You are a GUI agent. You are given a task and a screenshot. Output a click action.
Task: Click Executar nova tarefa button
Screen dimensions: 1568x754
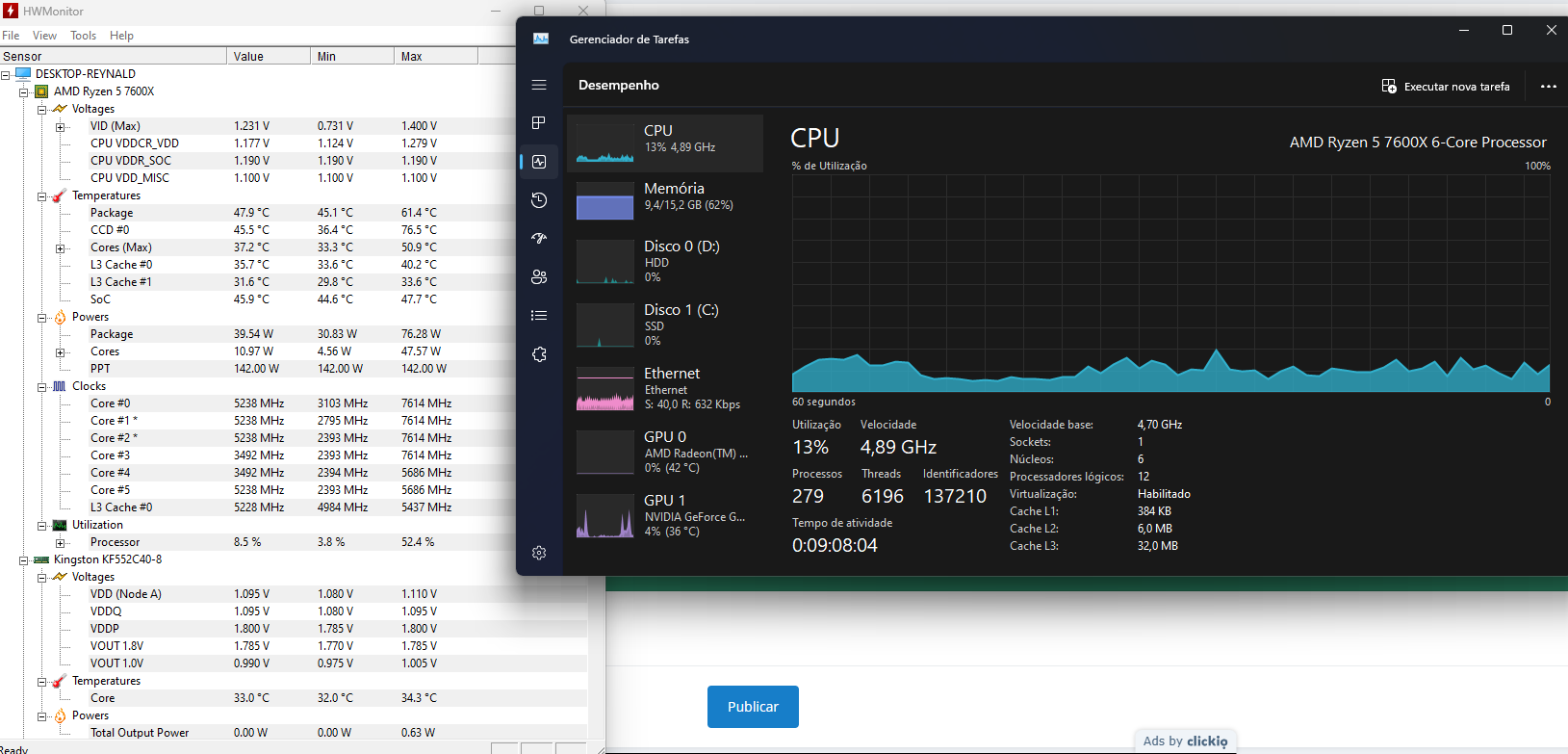(1446, 86)
